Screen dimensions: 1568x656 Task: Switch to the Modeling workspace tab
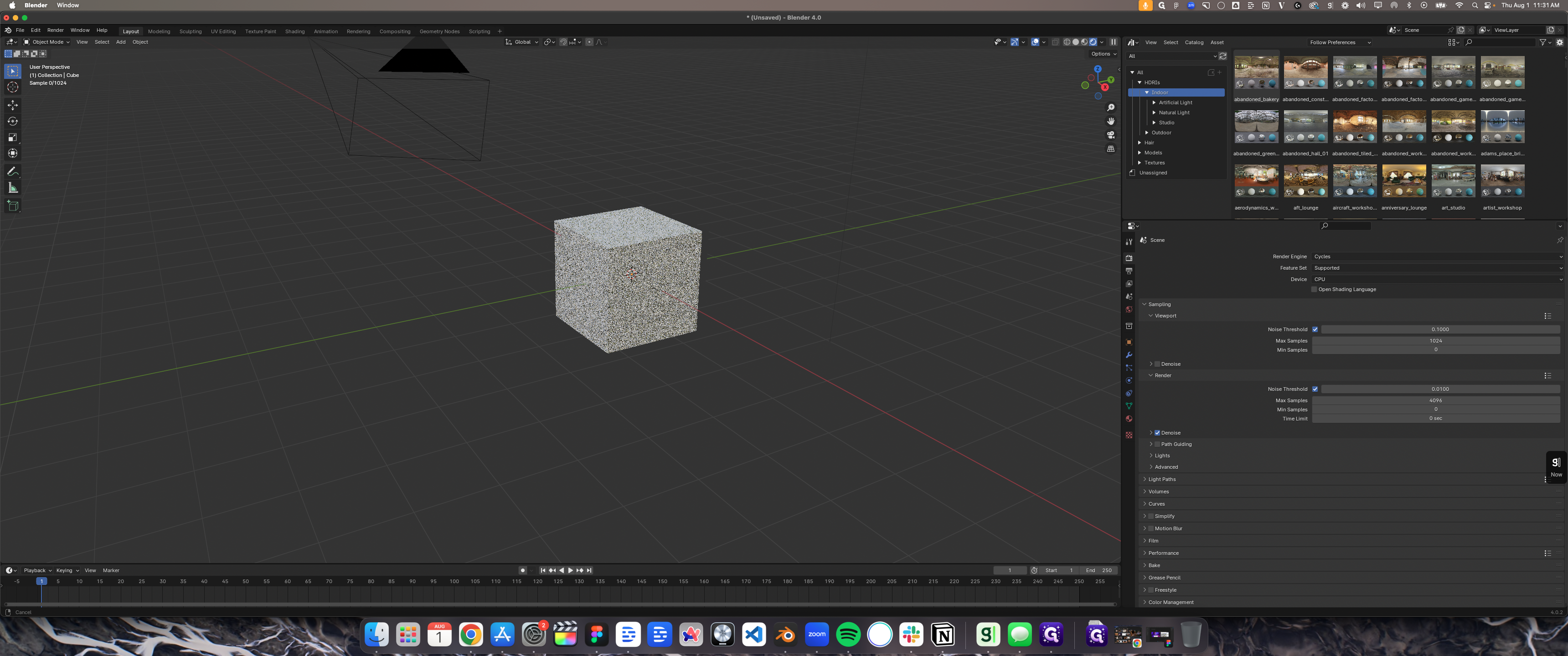tap(159, 31)
